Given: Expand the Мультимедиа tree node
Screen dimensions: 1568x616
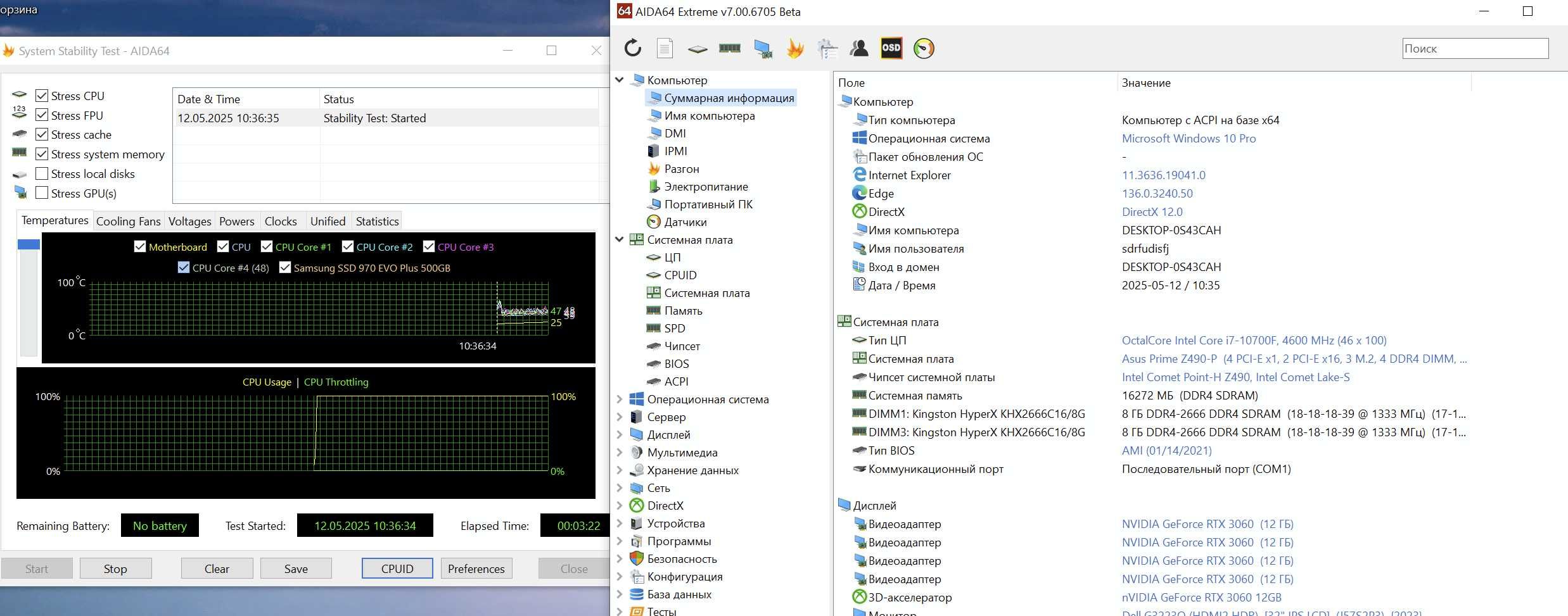Looking at the screenshot, I should point(620,453).
